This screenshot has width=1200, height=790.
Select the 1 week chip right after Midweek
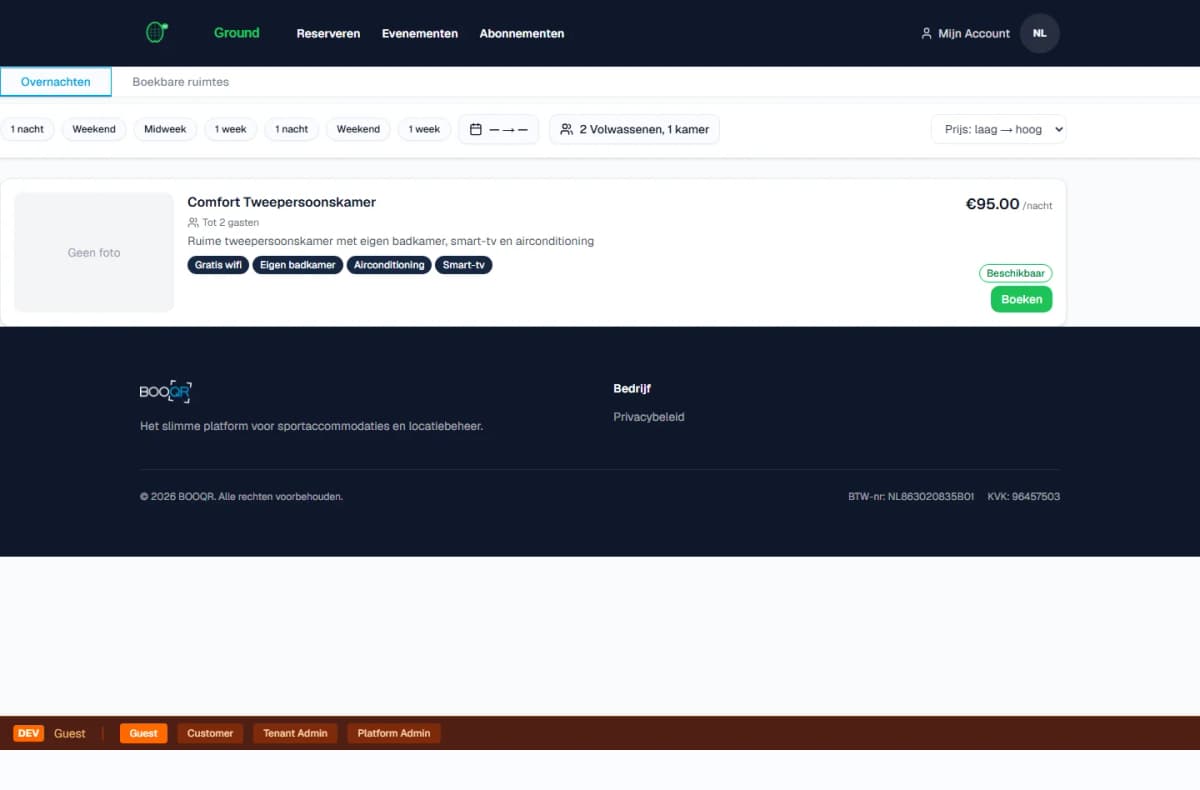[x=231, y=129]
